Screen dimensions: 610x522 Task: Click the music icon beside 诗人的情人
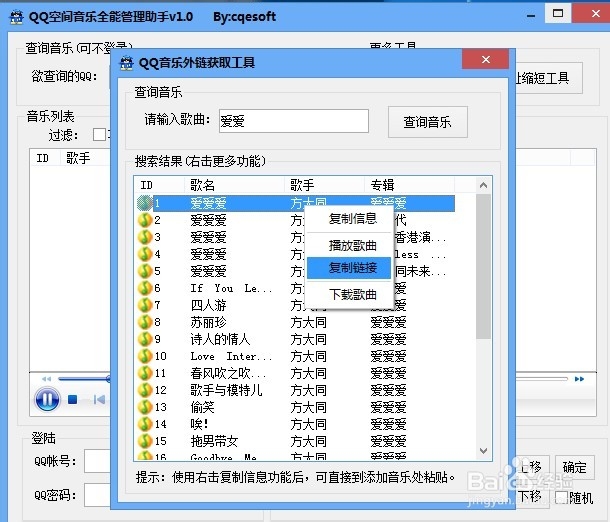tap(145, 339)
